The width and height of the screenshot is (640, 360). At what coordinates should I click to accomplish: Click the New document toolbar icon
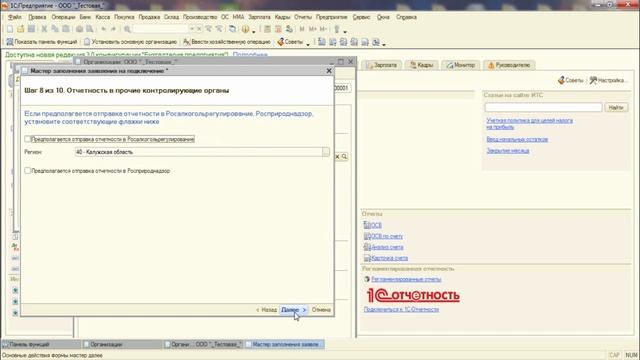(x=10, y=29)
